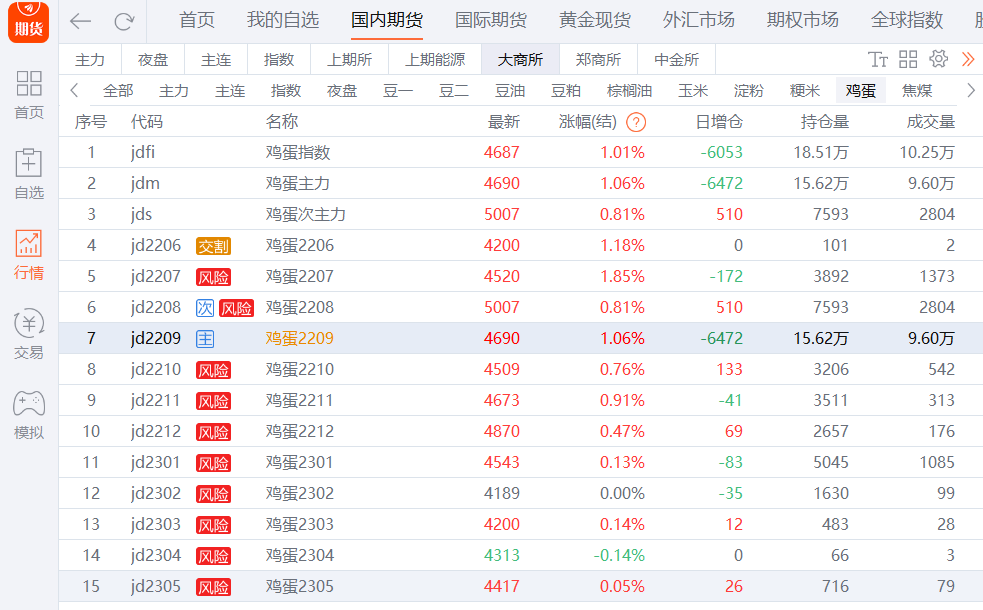Open the settings gear icon

click(938, 59)
